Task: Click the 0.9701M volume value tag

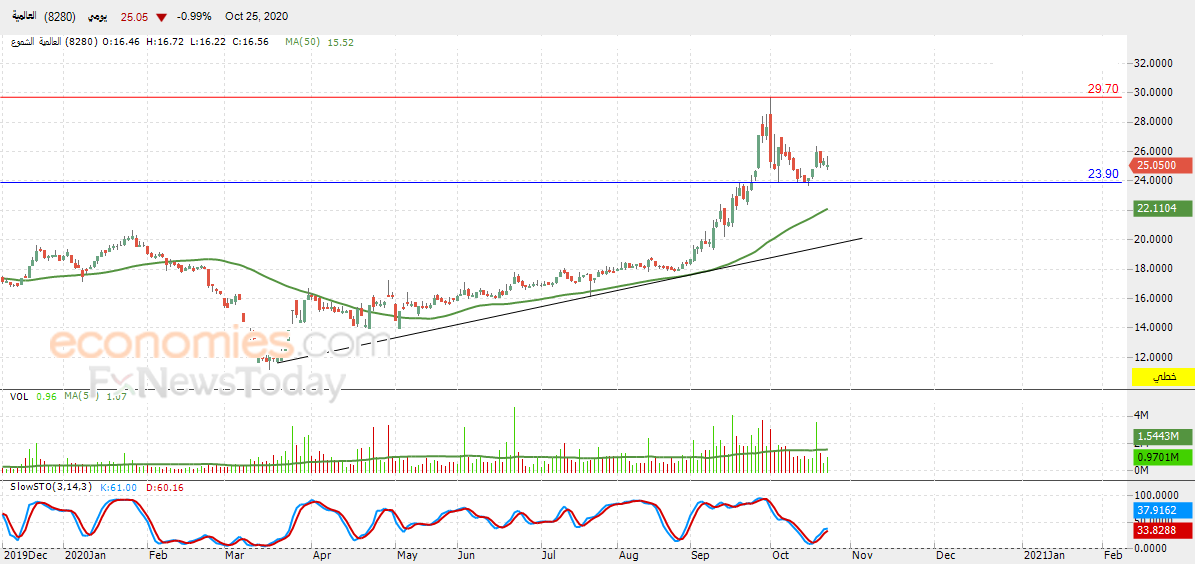Action: coord(1156,456)
